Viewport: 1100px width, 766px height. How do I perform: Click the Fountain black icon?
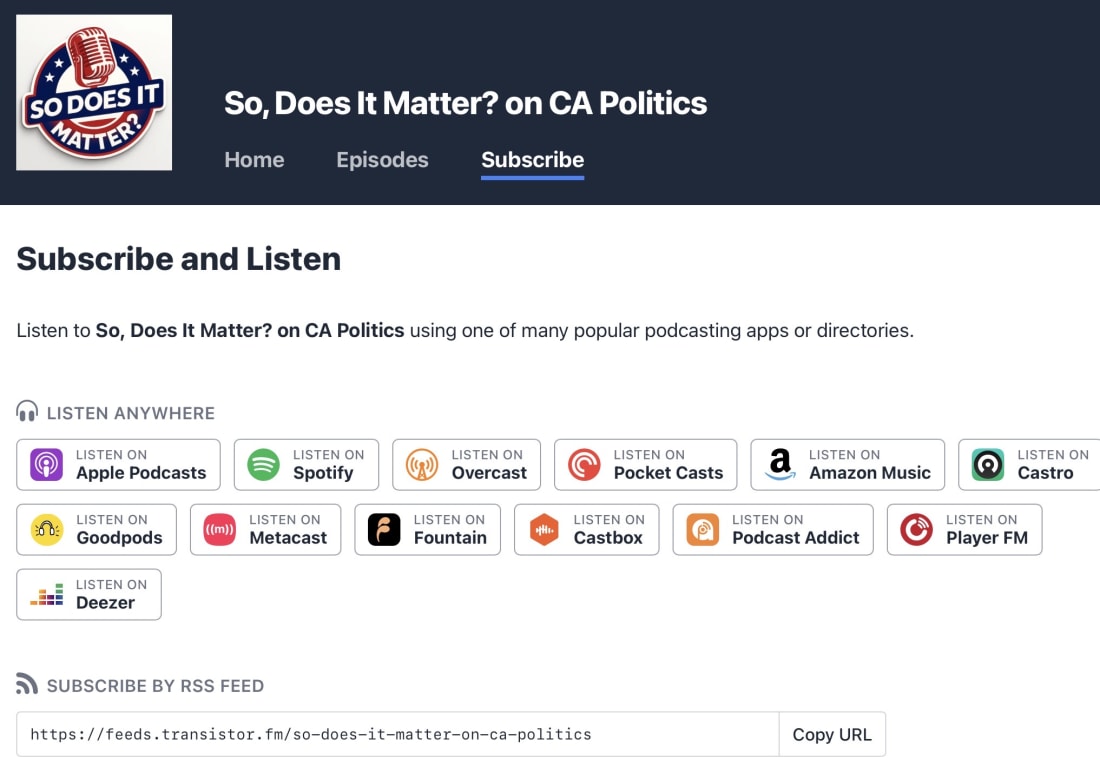(384, 530)
